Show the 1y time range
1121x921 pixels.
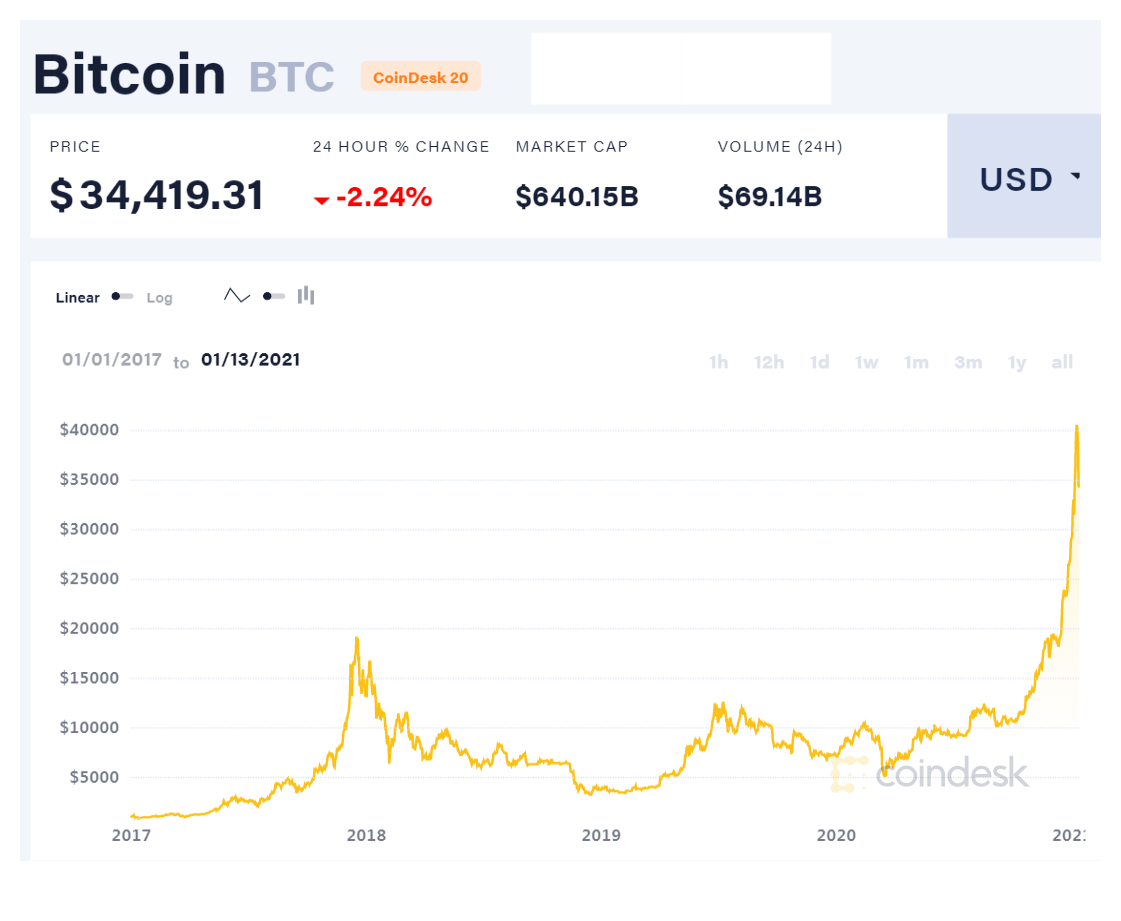[x=1017, y=362]
